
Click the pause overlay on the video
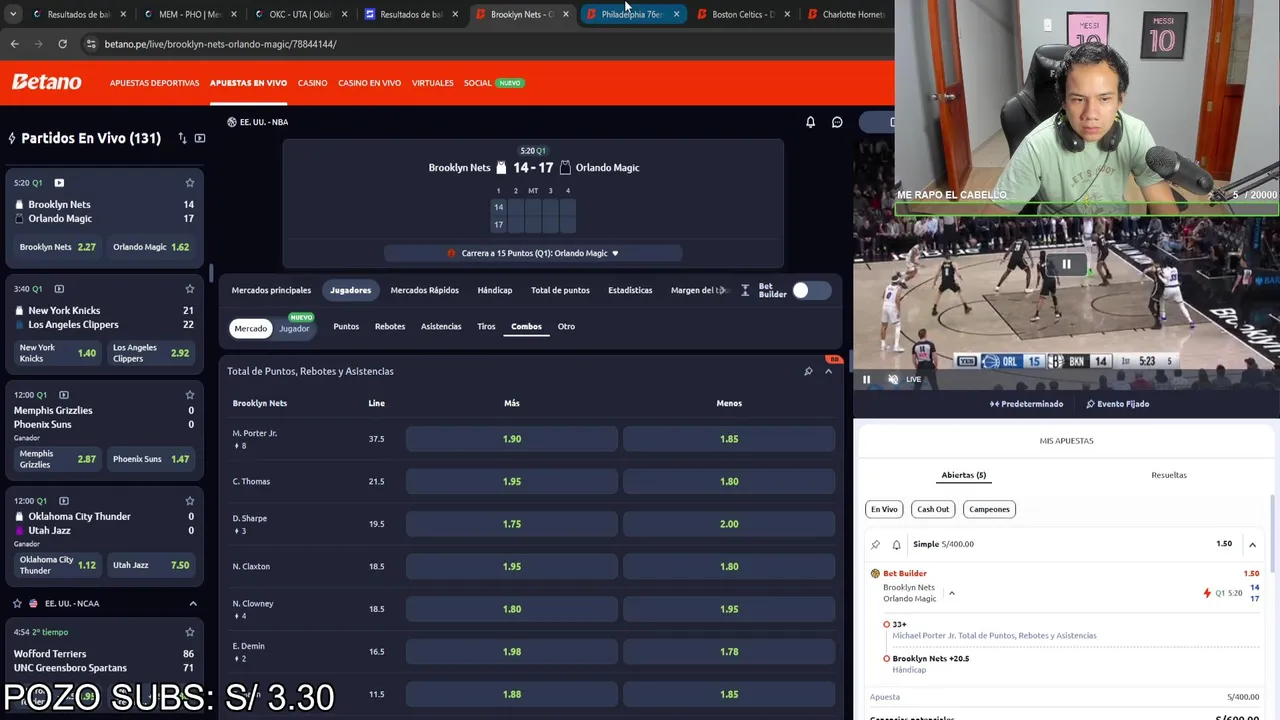tap(1066, 264)
